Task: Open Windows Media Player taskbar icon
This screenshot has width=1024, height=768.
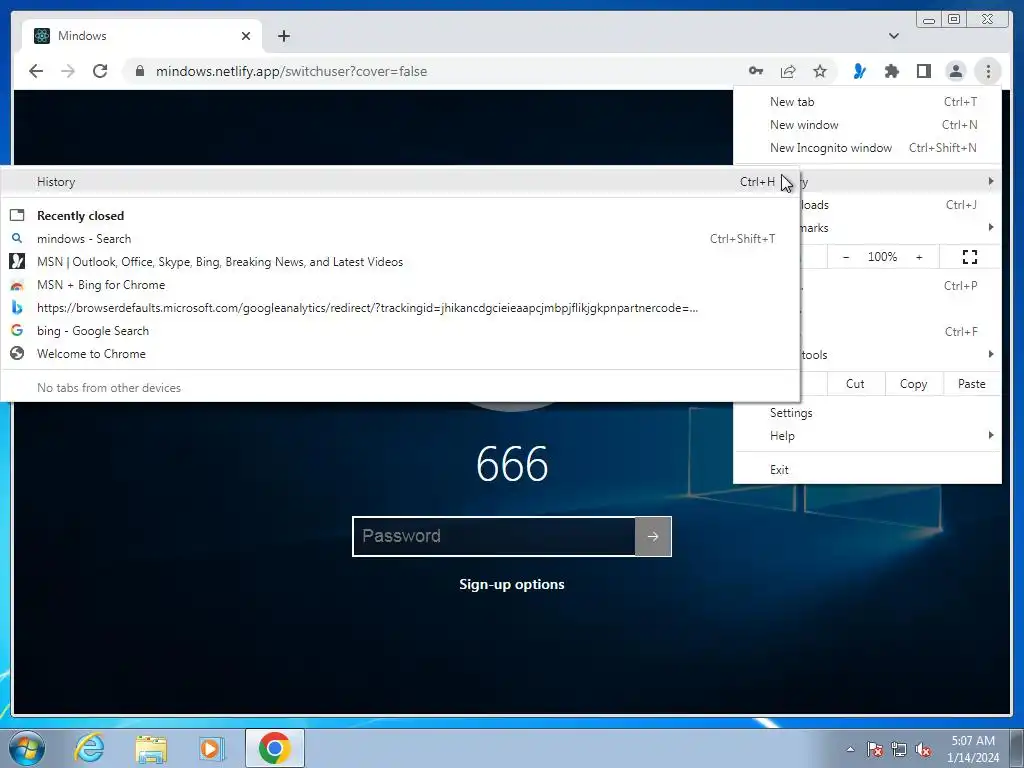Action: tap(212, 748)
